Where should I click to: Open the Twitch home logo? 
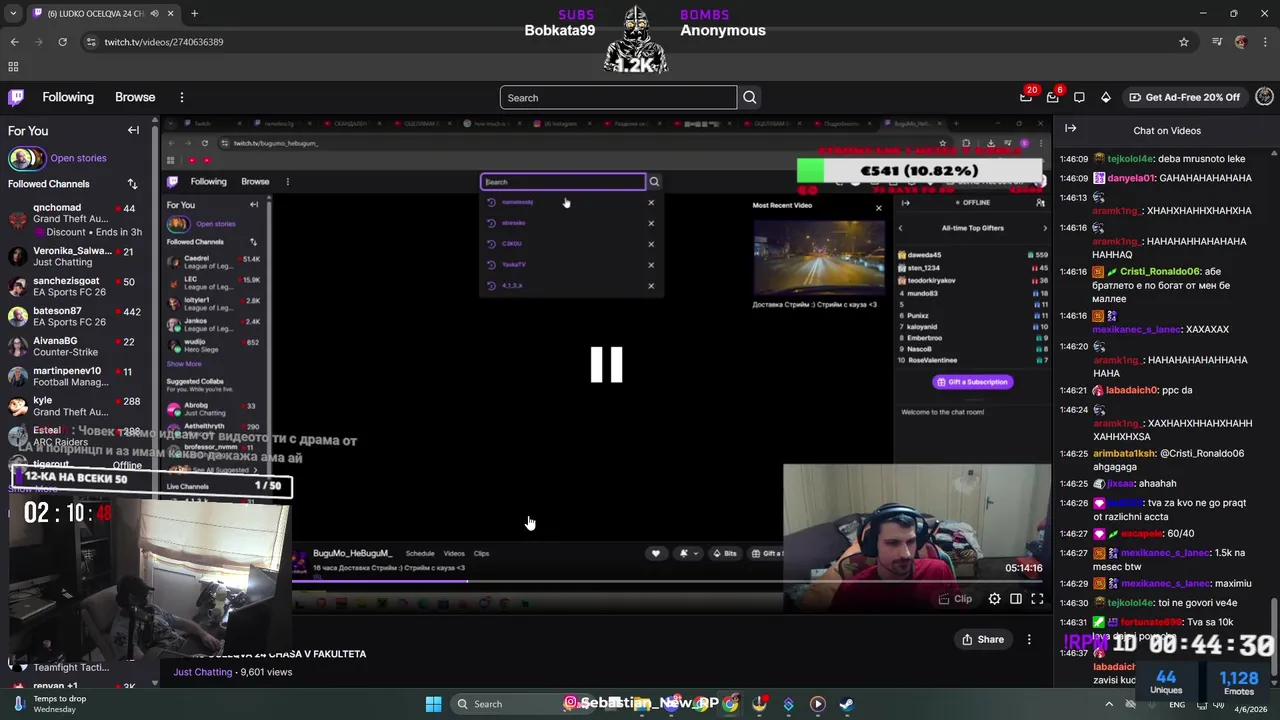16,97
